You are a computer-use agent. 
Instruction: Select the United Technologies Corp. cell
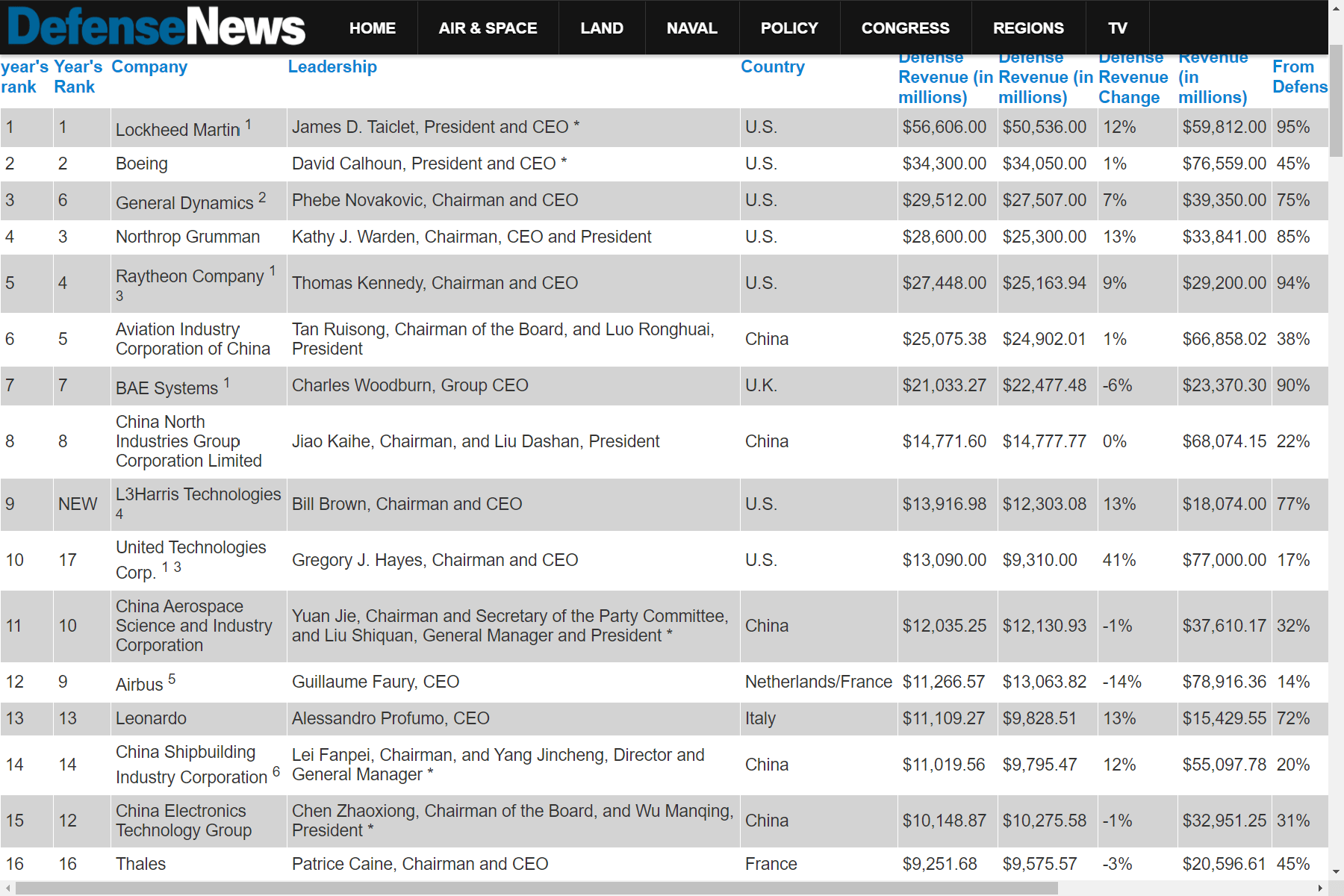(199, 560)
